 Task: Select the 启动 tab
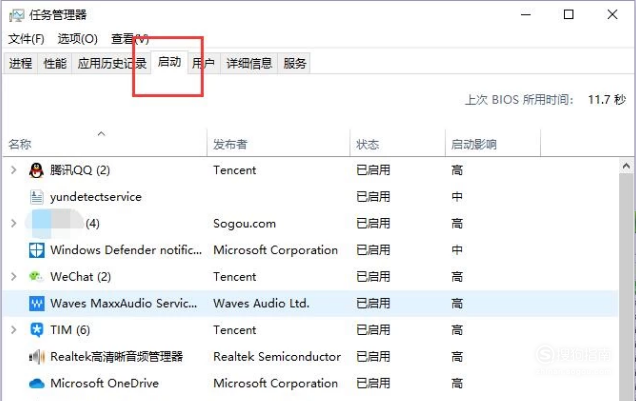(x=169, y=62)
